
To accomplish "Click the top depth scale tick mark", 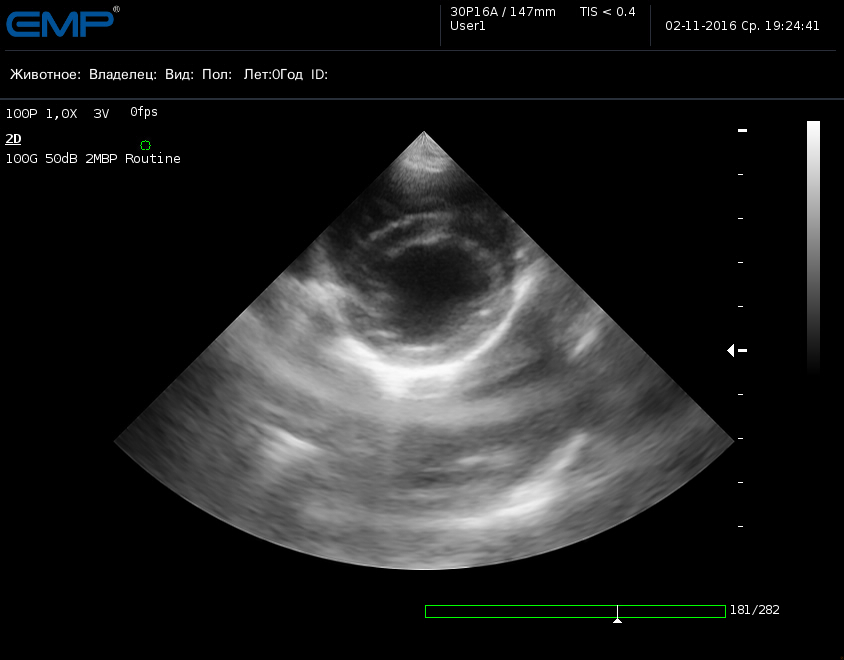I will coord(742,130).
